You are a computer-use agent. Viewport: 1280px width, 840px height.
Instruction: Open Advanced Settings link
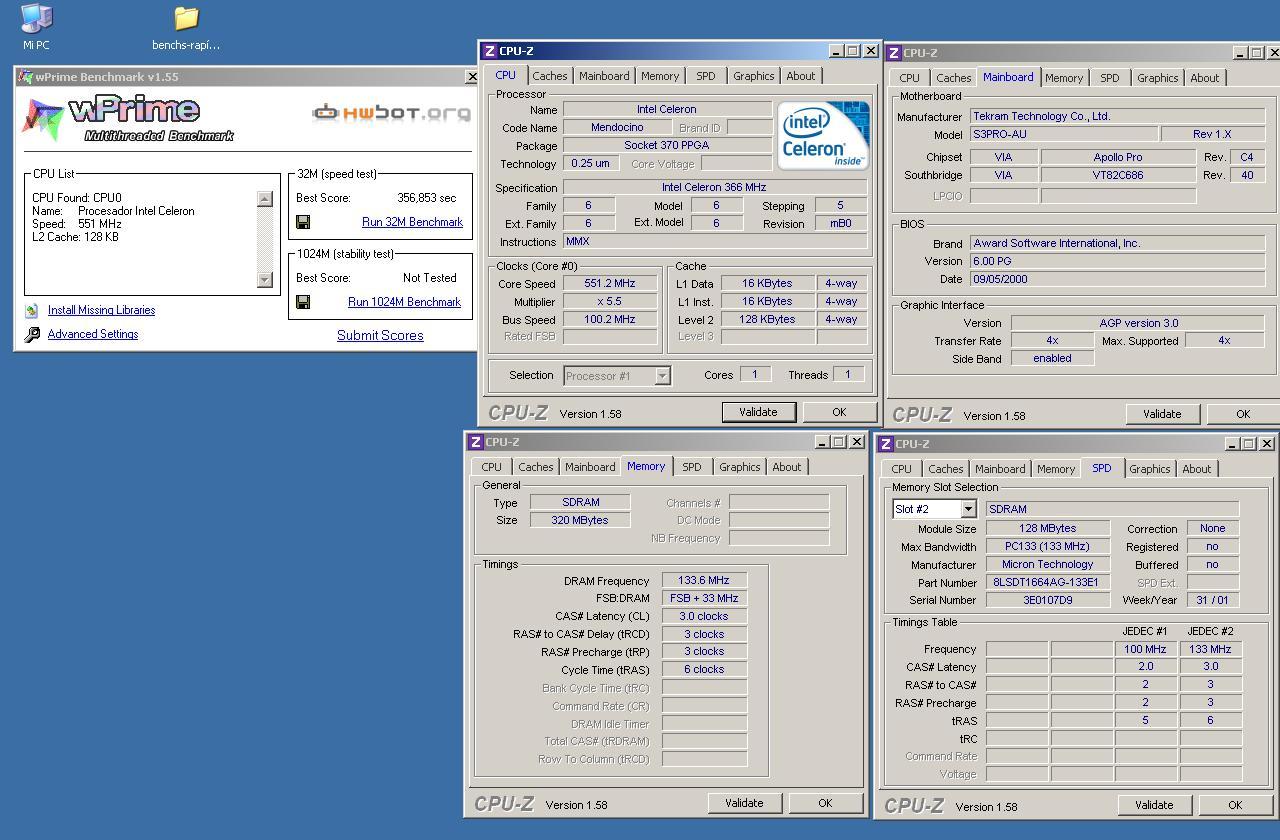(x=93, y=335)
